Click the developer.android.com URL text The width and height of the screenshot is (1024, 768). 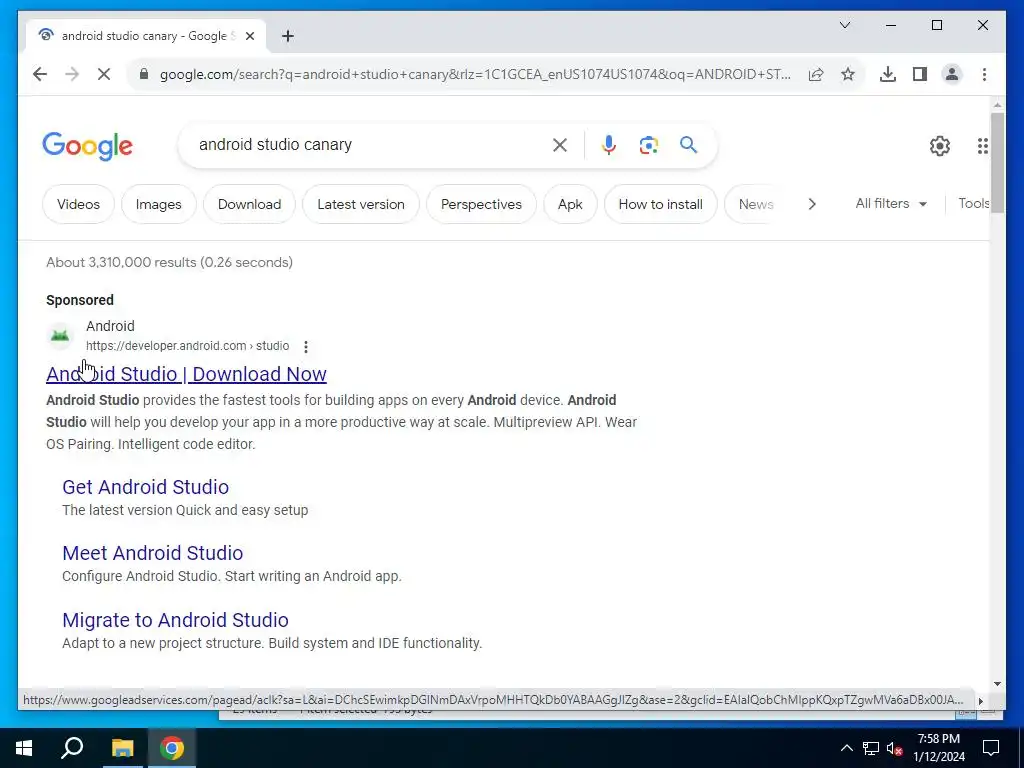point(187,346)
